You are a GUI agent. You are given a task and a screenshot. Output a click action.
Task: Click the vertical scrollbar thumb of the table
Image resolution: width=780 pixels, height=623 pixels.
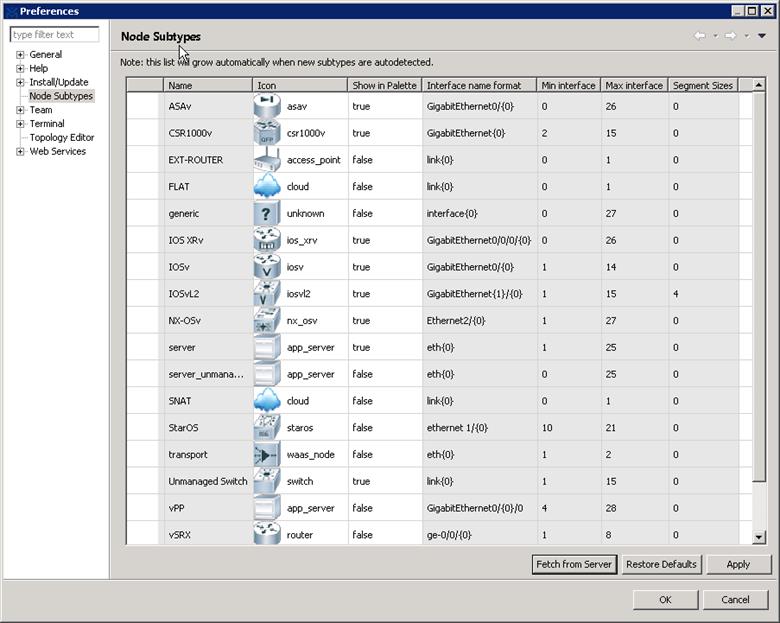tap(759, 287)
